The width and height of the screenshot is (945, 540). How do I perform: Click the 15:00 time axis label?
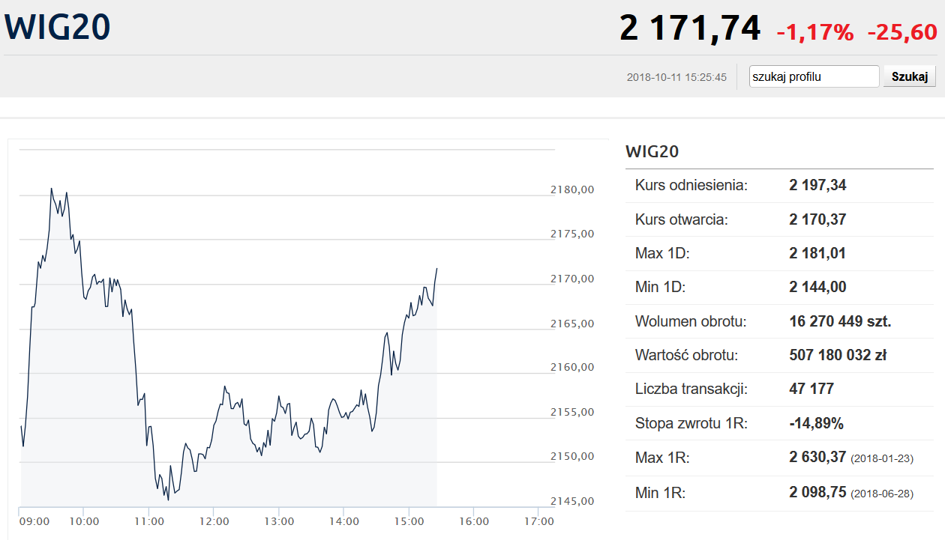click(x=409, y=521)
